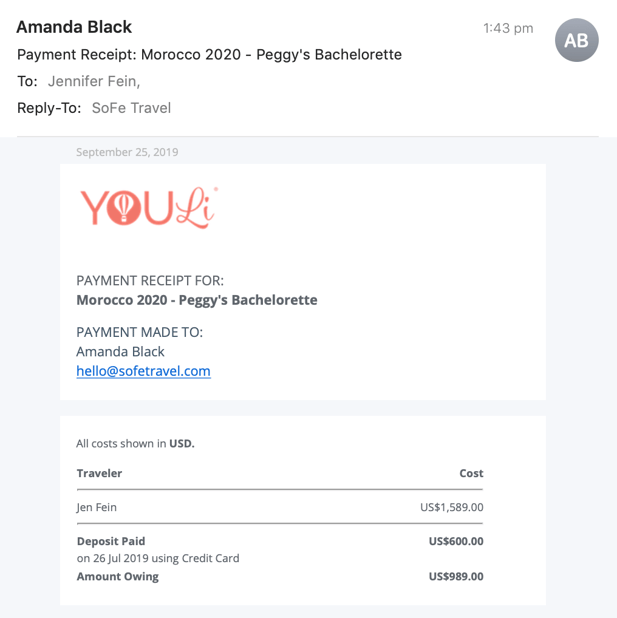Viewport: 617px width, 618px height.
Task: Click the Cost column header
Action: tap(471, 473)
